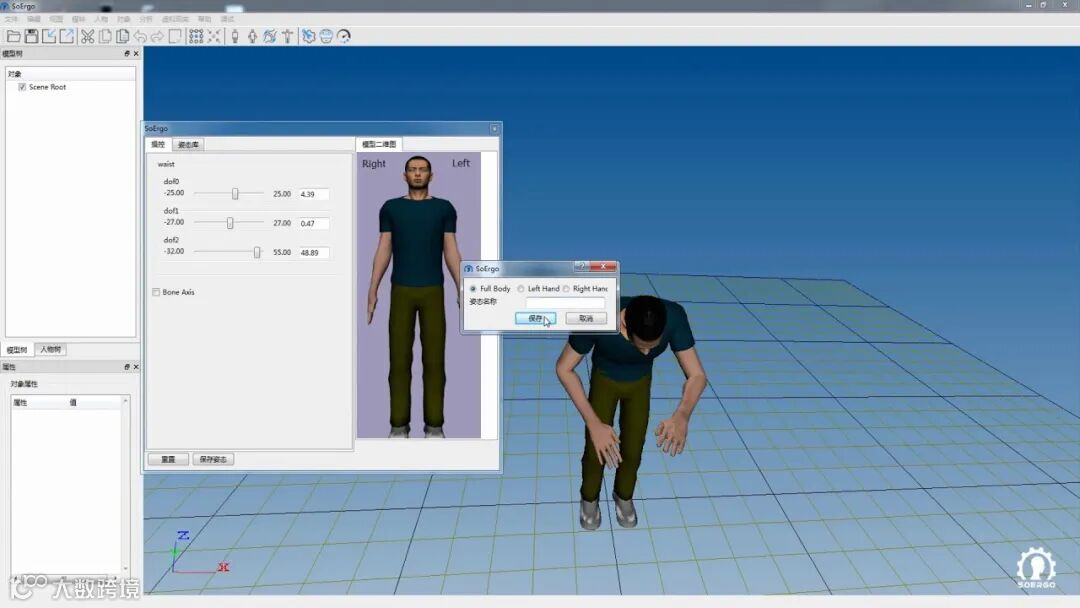Click the Copy toolbar icon
This screenshot has width=1080, height=608.
point(105,36)
